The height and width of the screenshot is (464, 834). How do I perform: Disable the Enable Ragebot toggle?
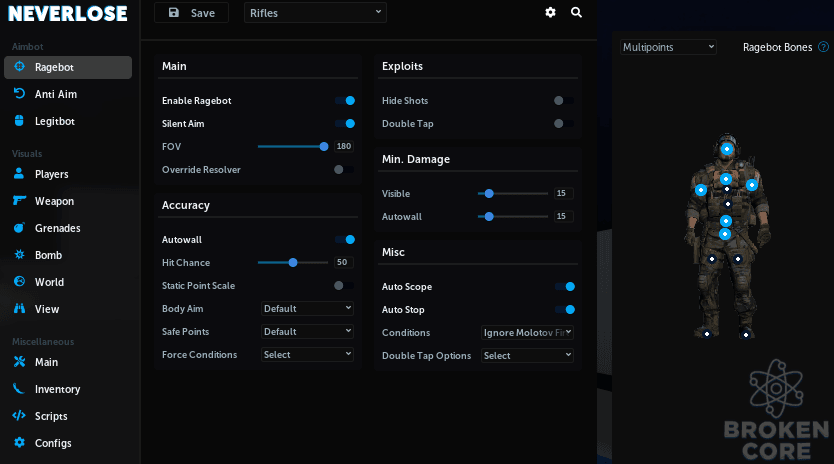click(x=345, y=101)
